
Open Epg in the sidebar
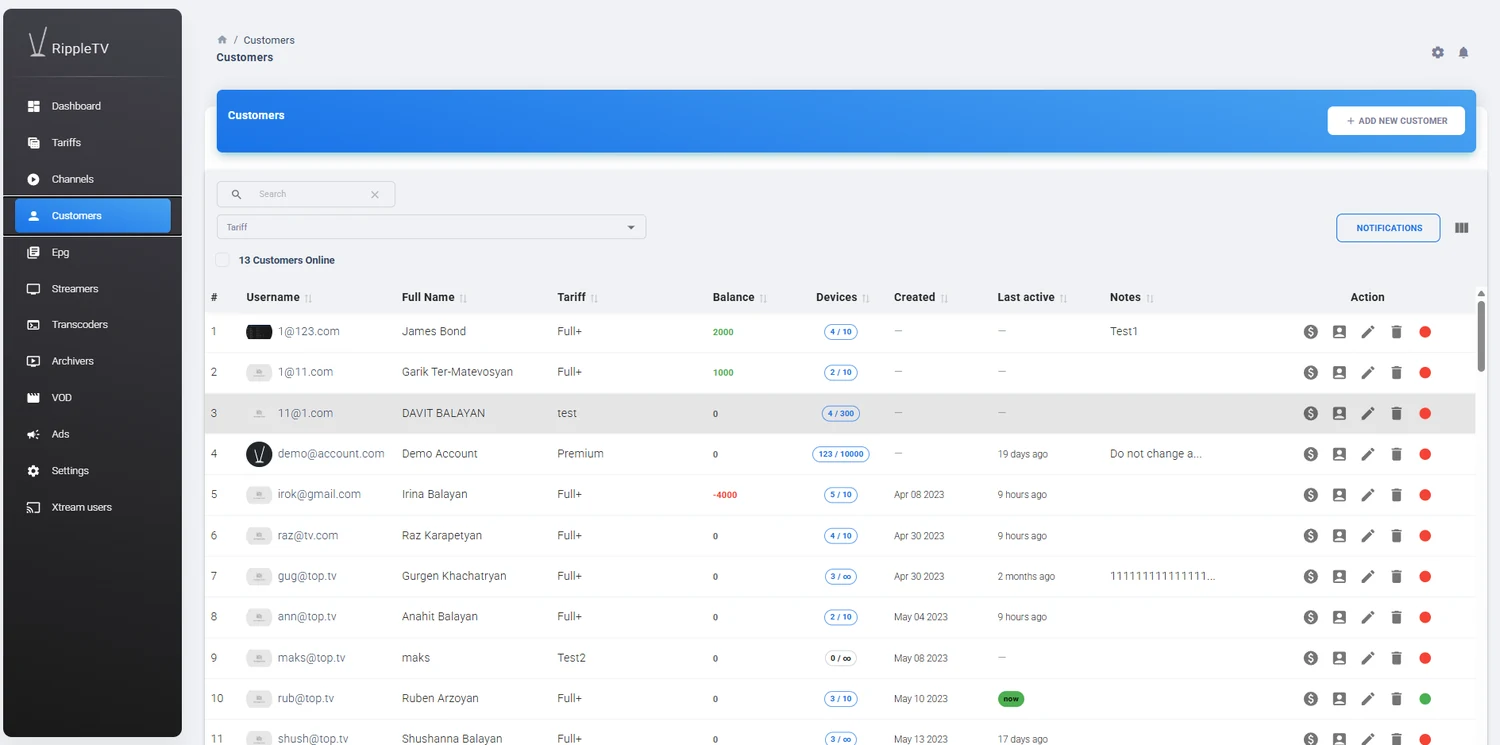click(92, 253)
